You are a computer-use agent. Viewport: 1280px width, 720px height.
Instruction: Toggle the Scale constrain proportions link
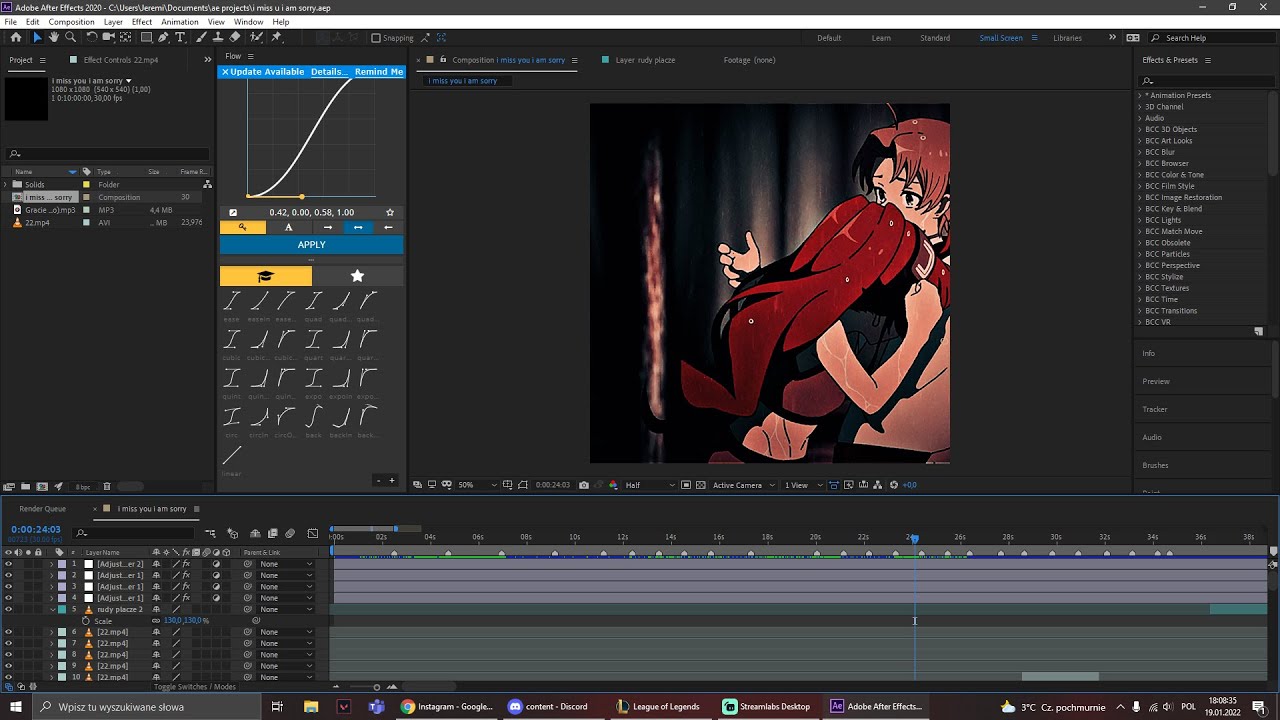(156, 621)
